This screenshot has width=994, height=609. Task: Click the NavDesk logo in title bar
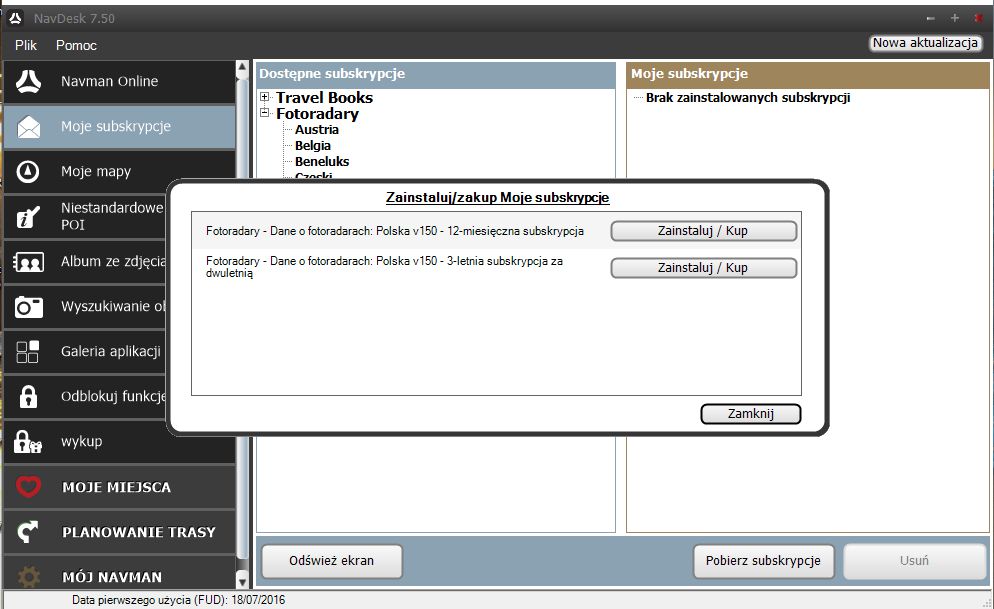pos(15,18)
